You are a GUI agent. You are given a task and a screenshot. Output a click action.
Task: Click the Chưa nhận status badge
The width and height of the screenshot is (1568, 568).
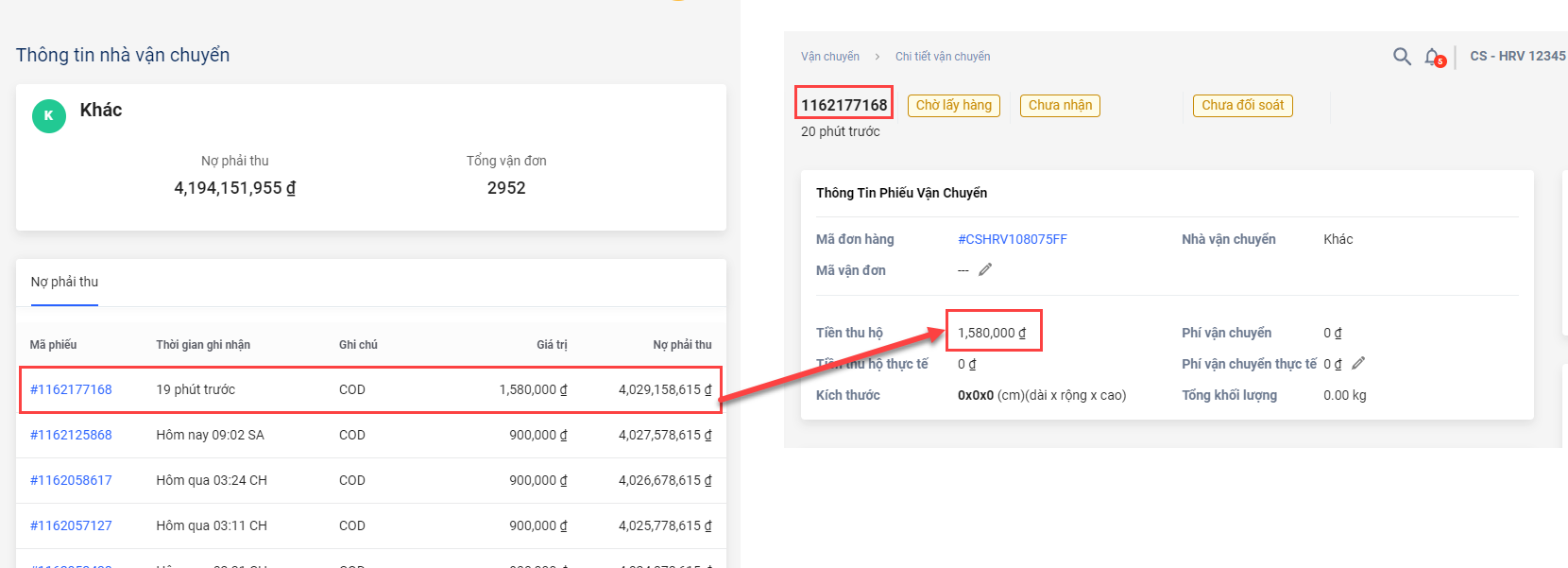[1060, 105]
